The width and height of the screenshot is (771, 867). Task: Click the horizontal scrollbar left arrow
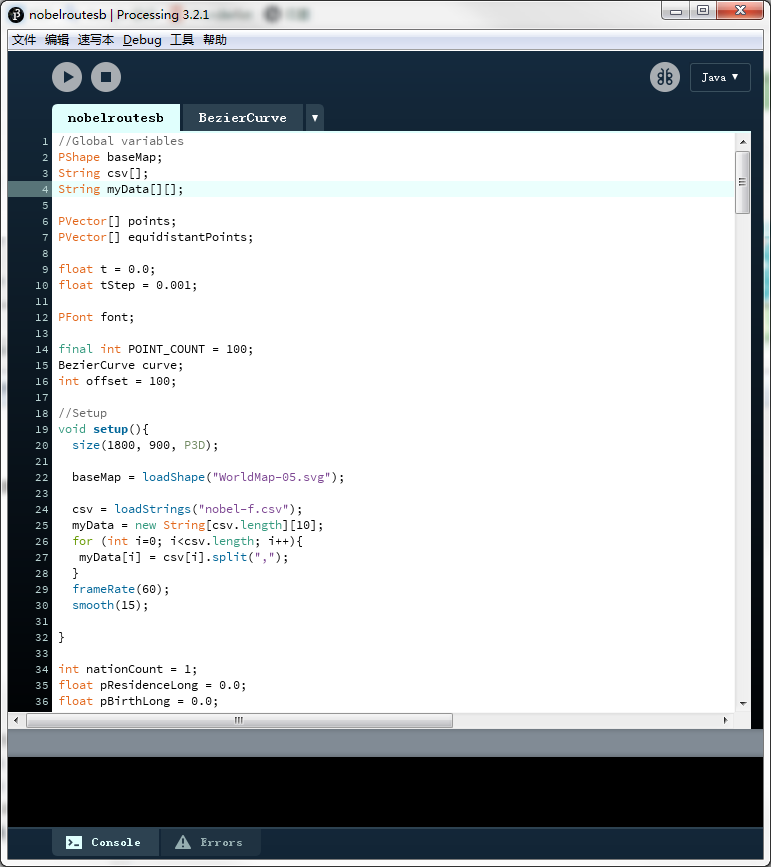click(16, 720)
